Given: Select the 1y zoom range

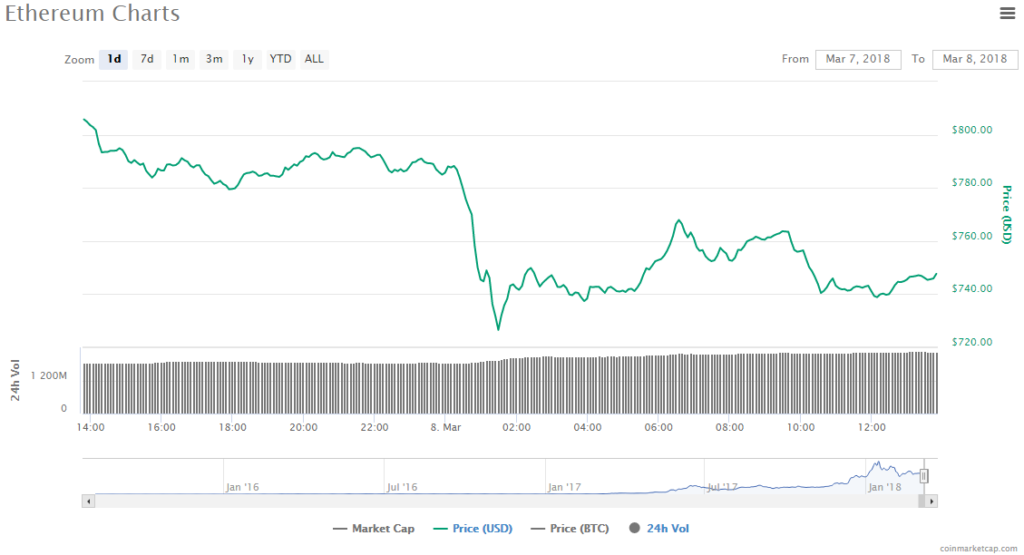Looking at the screenshot, I should tap(247, 59).
